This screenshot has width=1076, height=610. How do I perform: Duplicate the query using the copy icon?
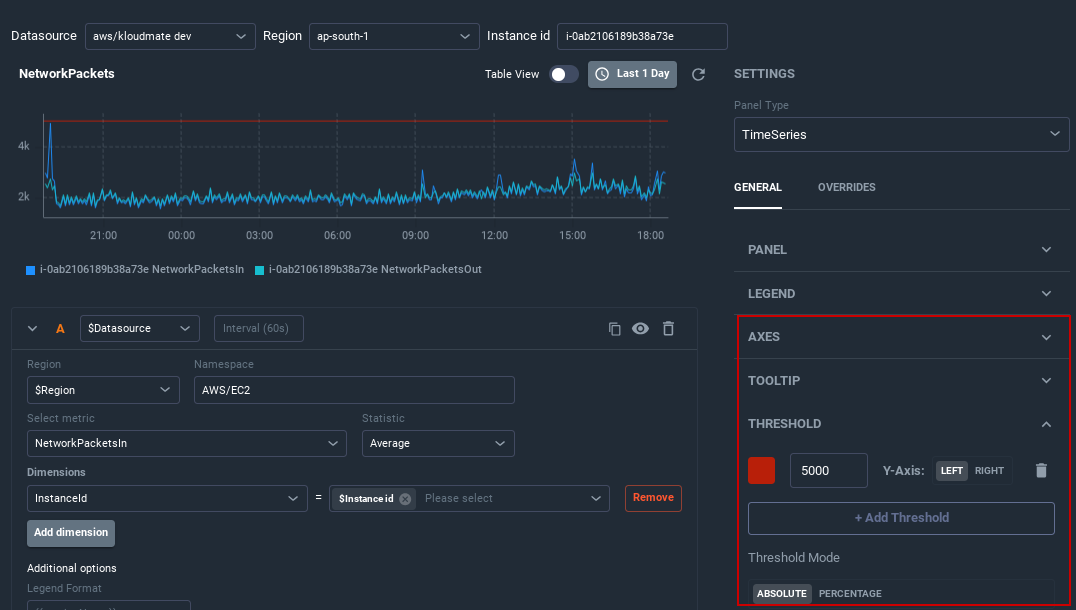(614, 328)
